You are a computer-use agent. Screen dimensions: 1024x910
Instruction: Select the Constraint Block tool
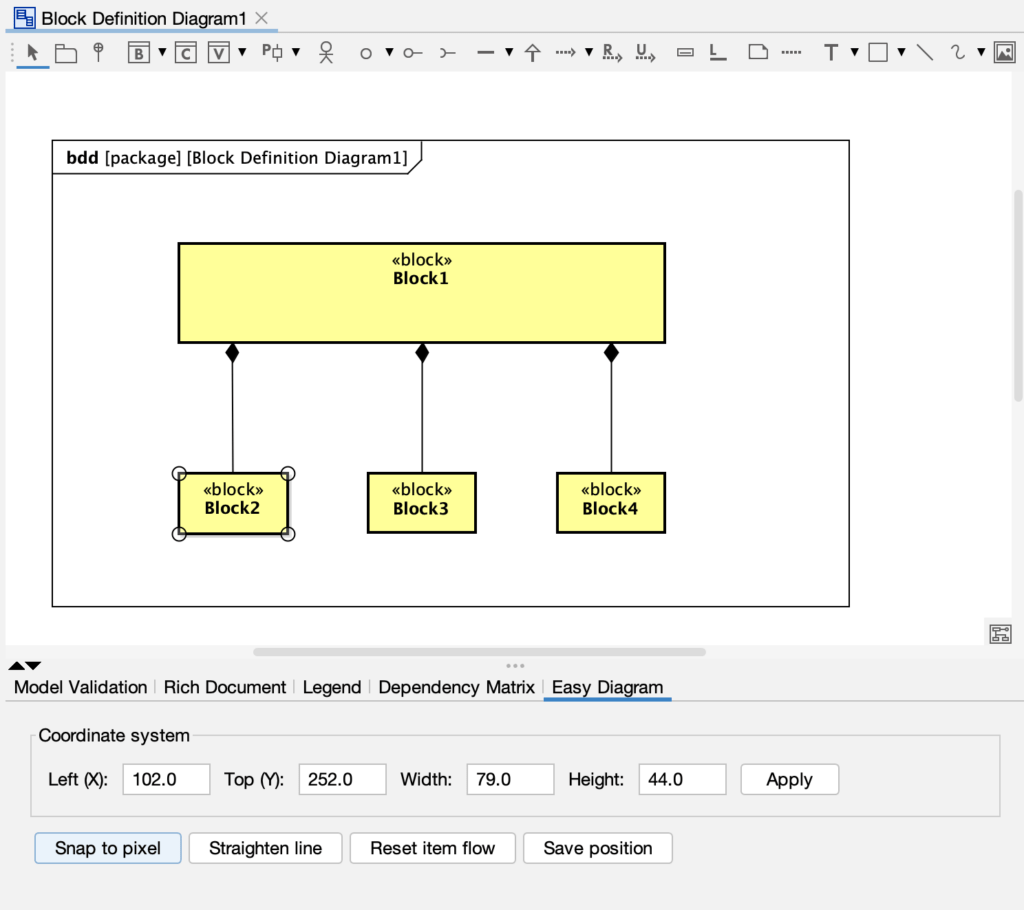(185, 52)
